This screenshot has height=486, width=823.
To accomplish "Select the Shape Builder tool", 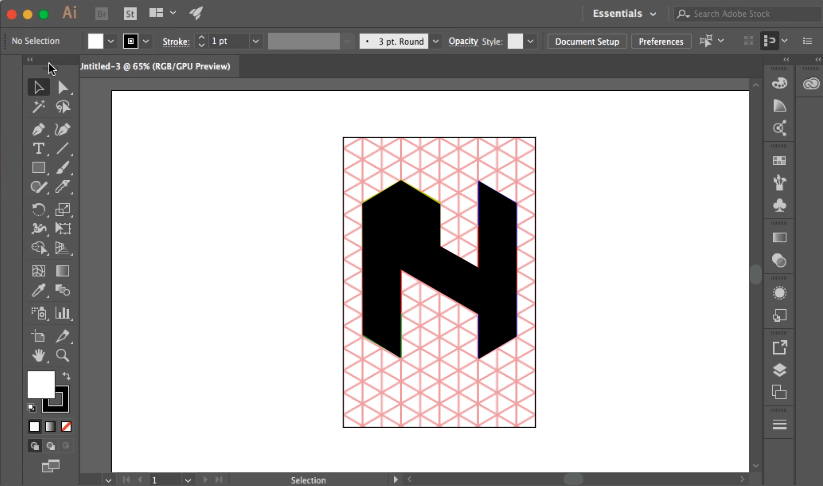I will click(38, 248).
